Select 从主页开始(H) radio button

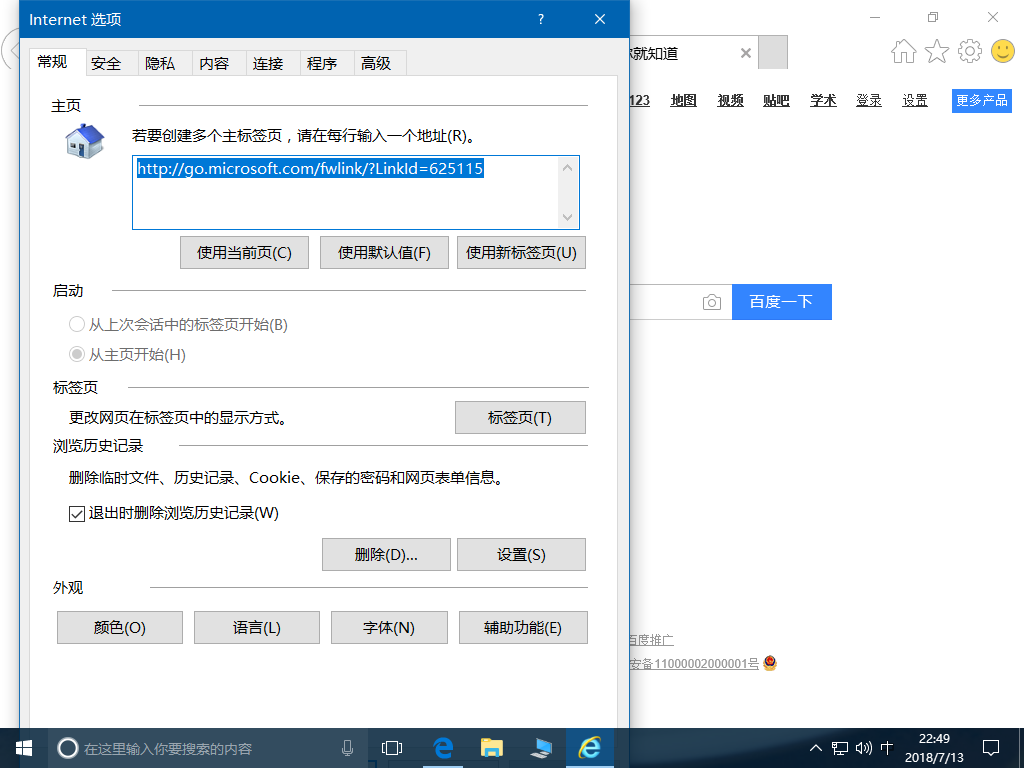click(77, 354)
